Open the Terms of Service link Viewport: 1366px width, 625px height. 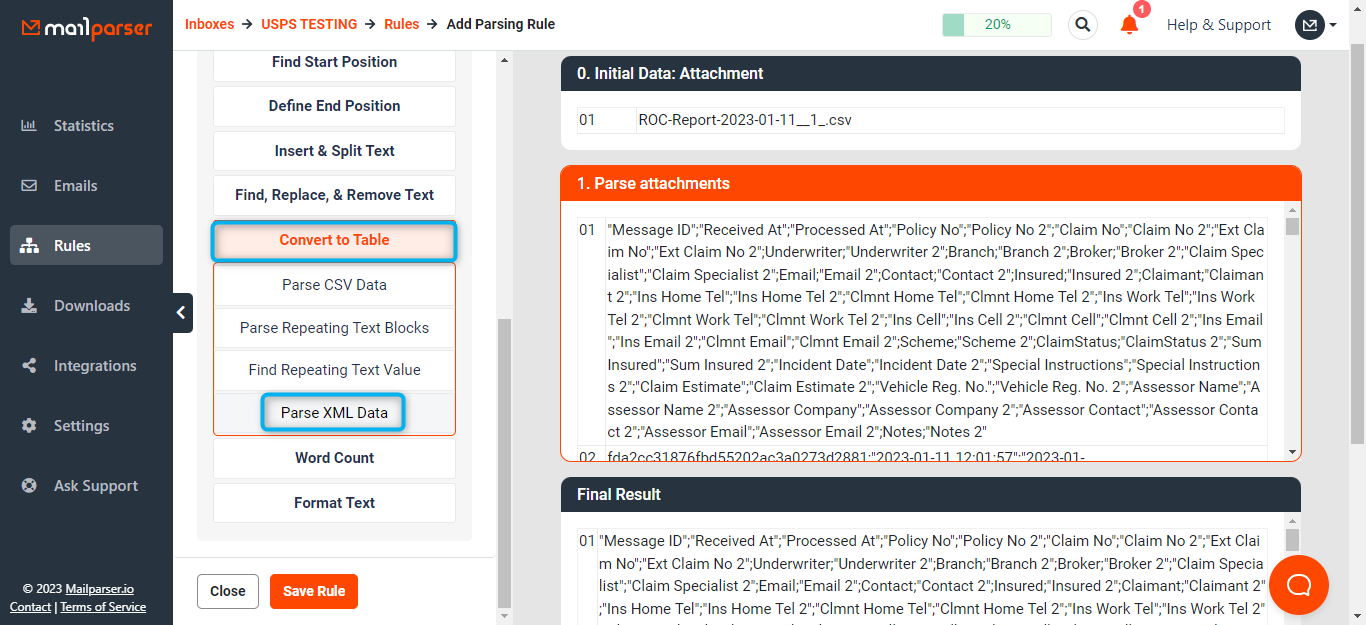(x=103, y=607)
